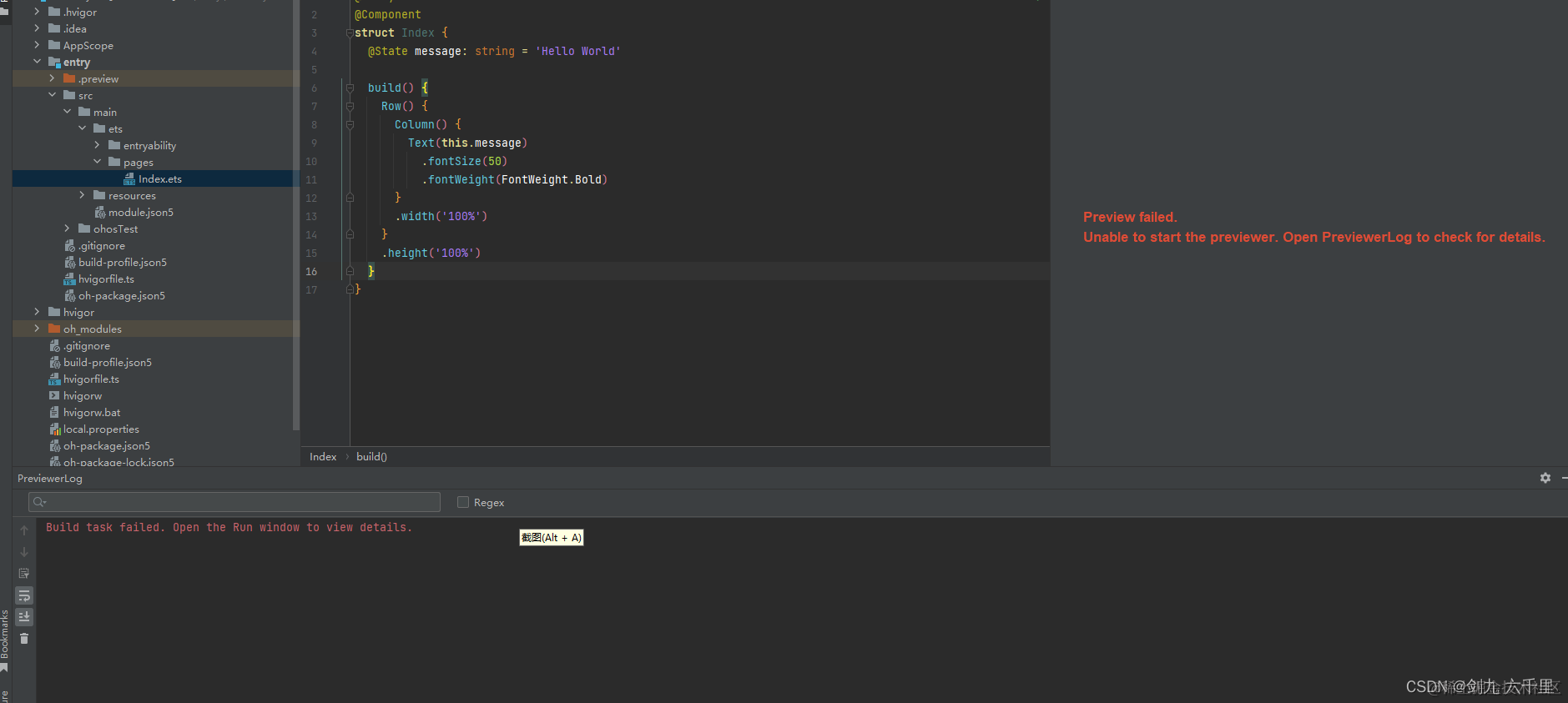Collapse the pages folder
The height and width of the screenshot is (703, 1568).
97,162
